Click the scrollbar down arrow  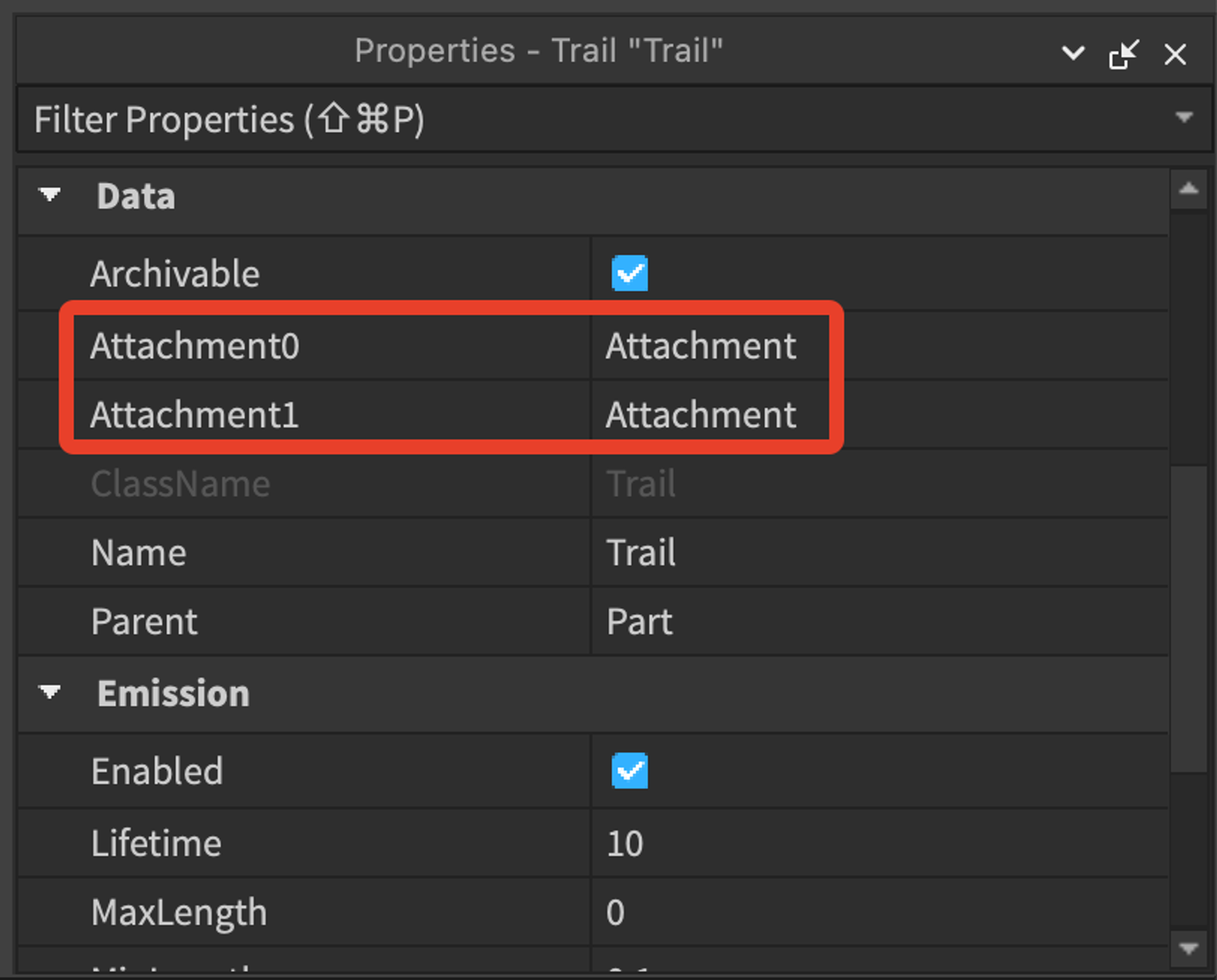click(1189, 949)
